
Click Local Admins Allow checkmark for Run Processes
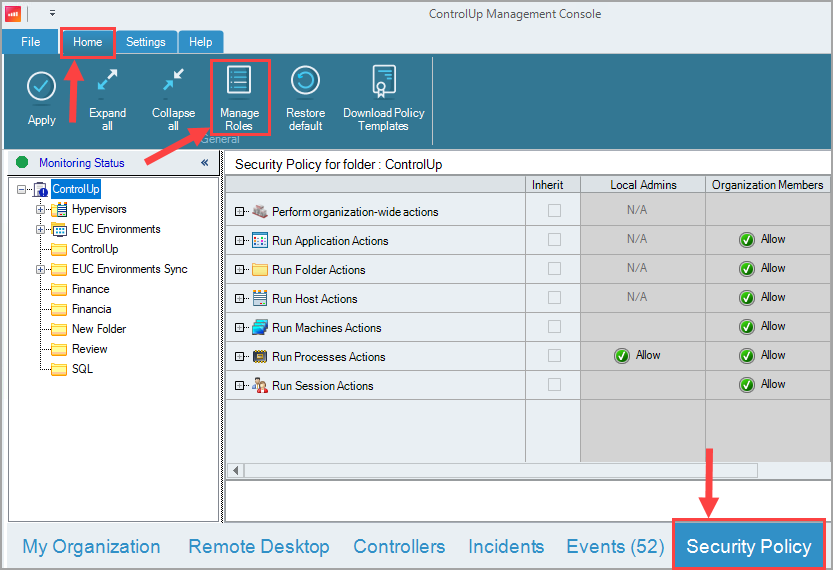(x=622, y=355)
